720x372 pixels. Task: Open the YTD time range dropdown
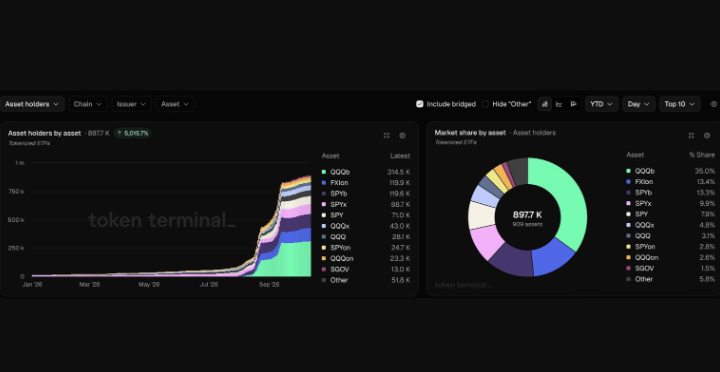coord(602,104)
